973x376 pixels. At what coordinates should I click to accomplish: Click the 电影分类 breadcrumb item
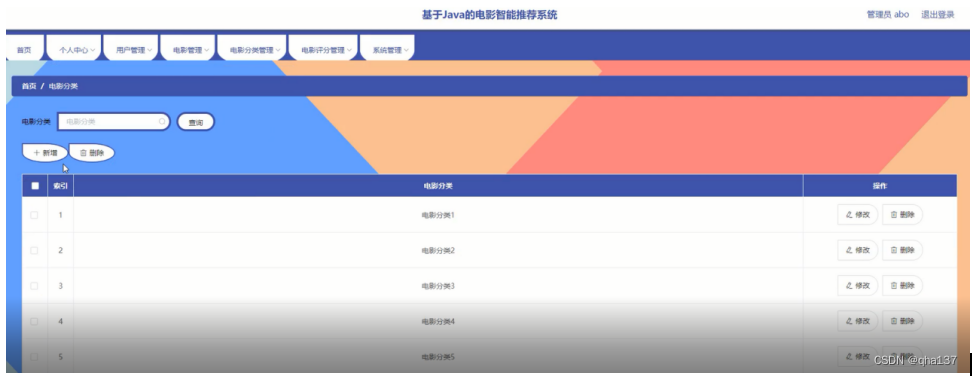tap(63, 86)
